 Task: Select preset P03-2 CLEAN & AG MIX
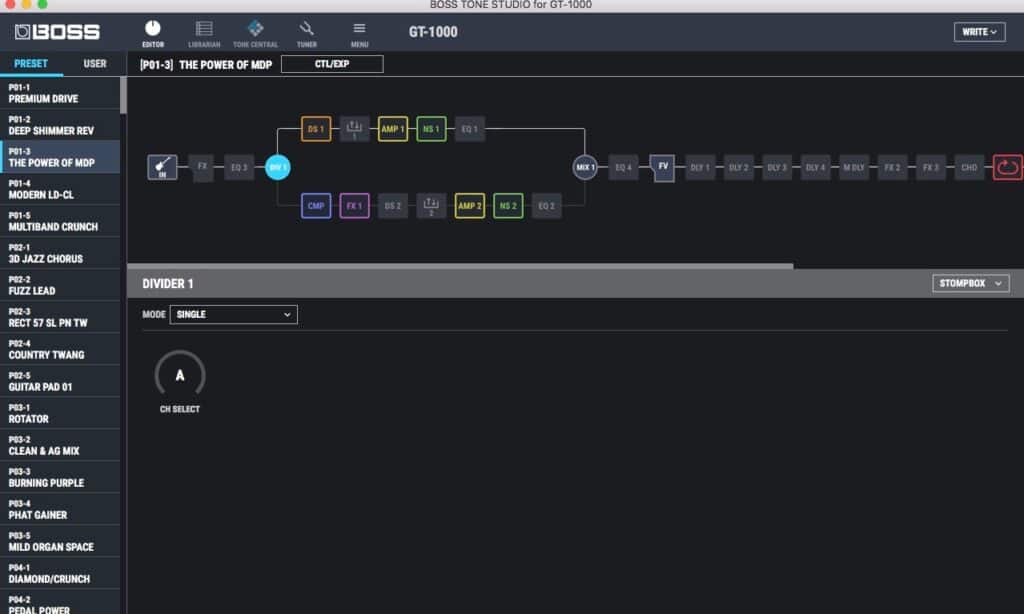[60, 445]
